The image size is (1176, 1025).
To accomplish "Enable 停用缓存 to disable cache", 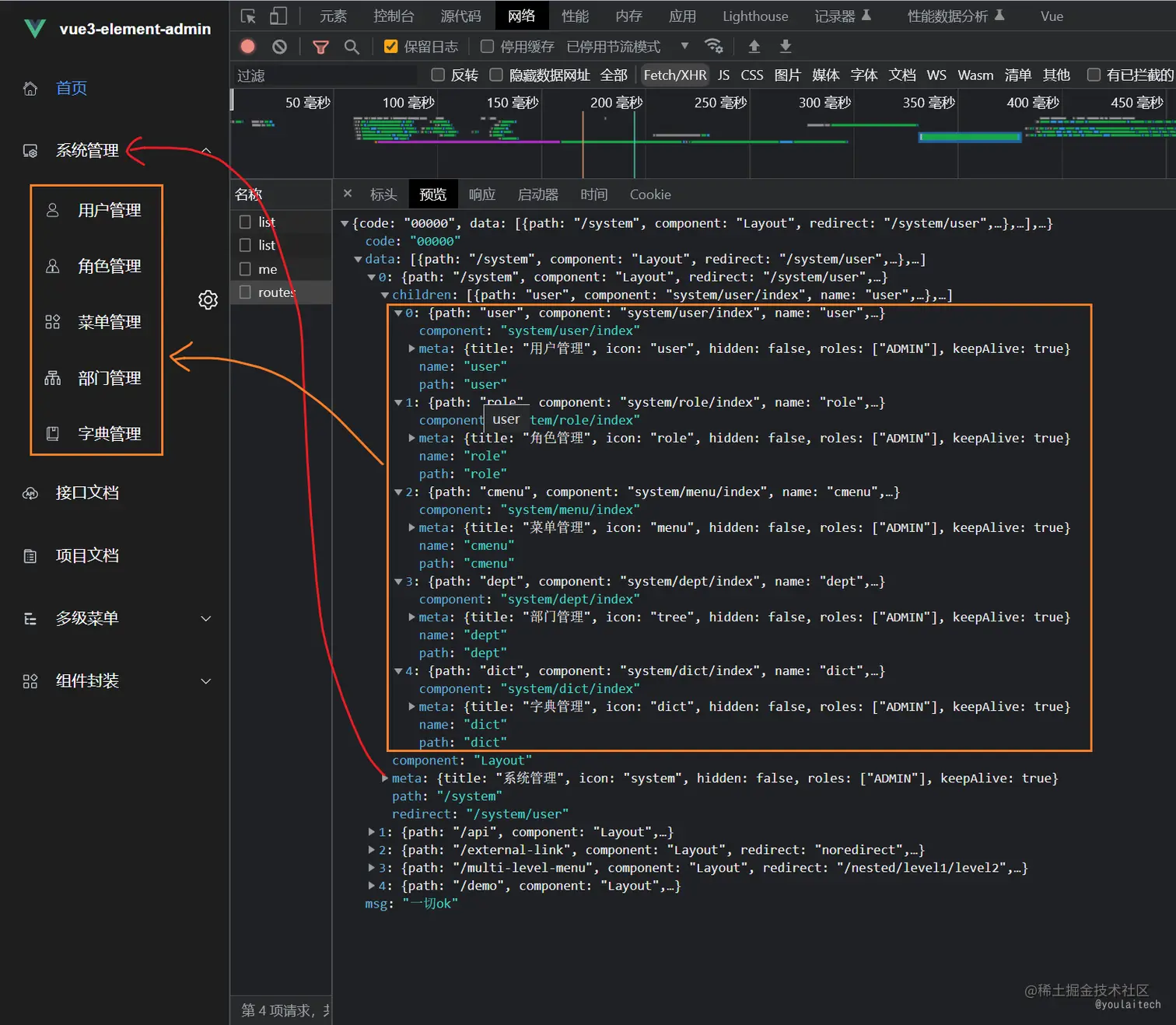I will coord(486,46).
